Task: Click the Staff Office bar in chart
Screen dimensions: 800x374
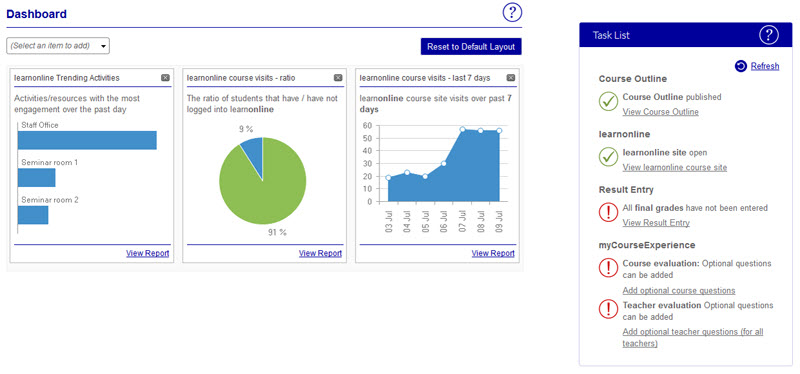Action: tap(87, 140)
